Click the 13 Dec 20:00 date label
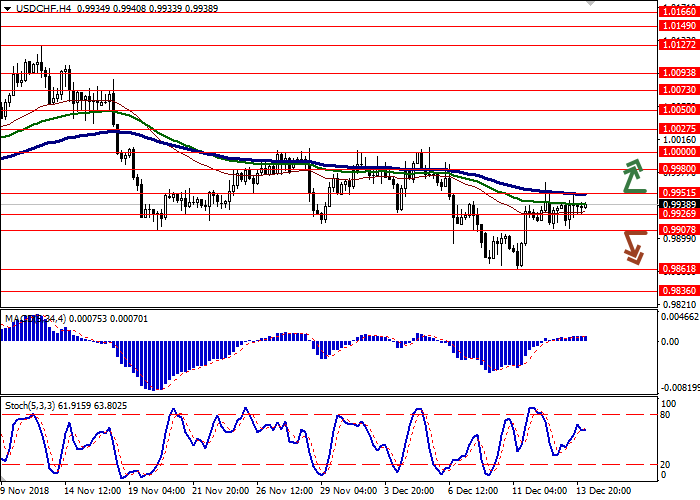Image resolution: width=700 pixels, height=500 pixels. click(x=605, y=492)
